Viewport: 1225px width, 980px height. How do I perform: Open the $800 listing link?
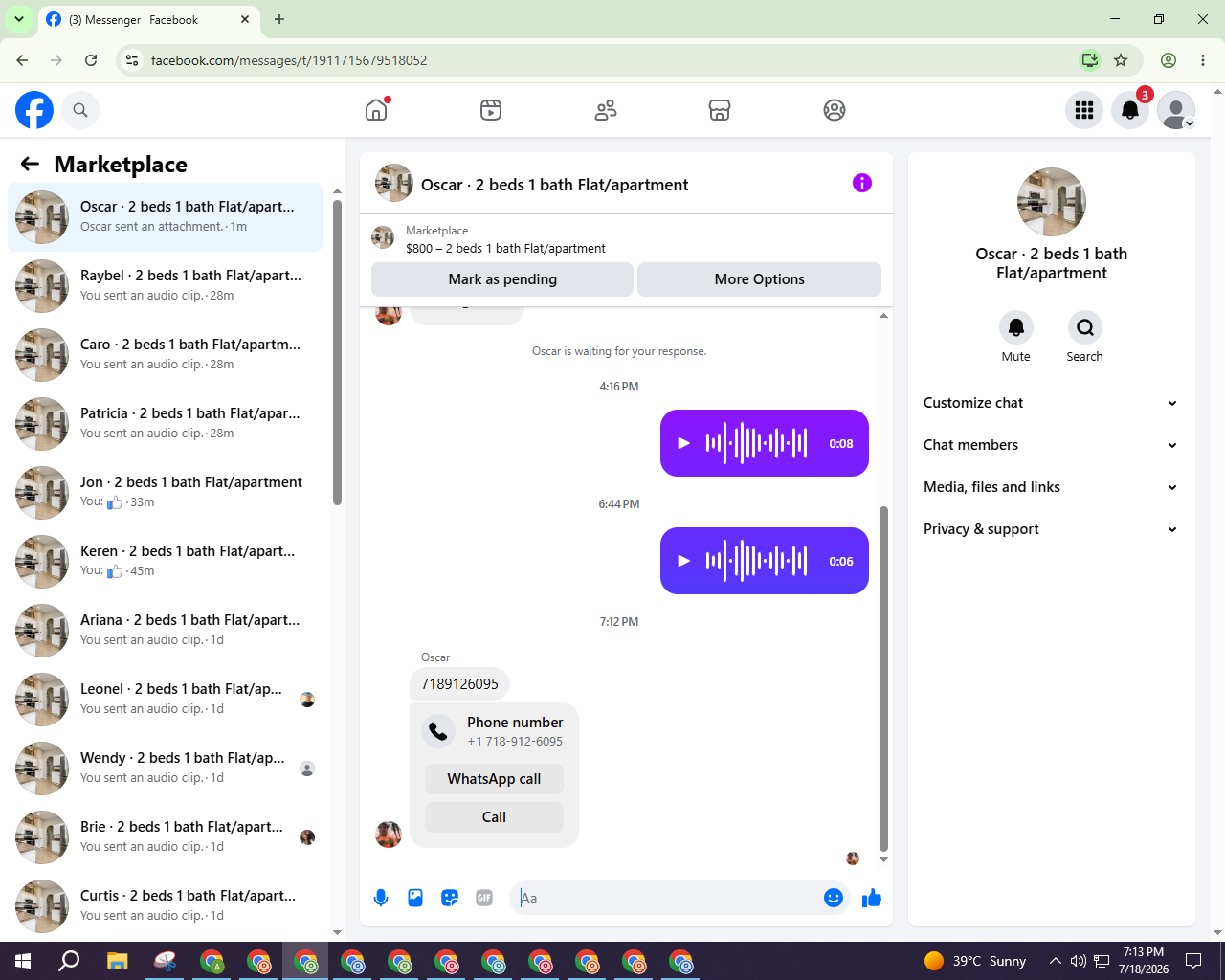505,248
